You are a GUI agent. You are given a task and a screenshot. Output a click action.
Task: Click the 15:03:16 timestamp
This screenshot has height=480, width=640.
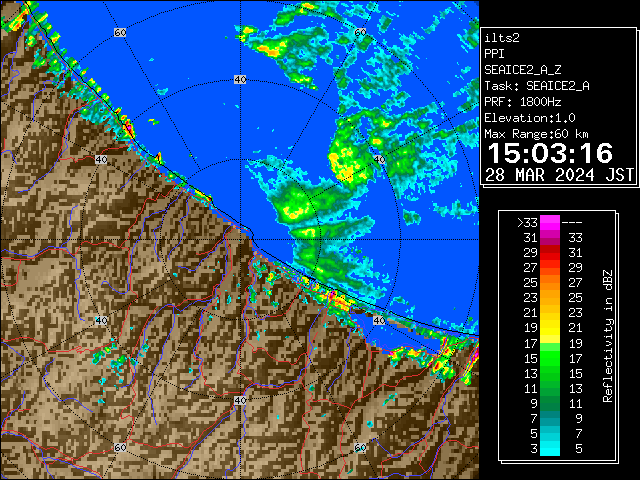tap(550, 153)
